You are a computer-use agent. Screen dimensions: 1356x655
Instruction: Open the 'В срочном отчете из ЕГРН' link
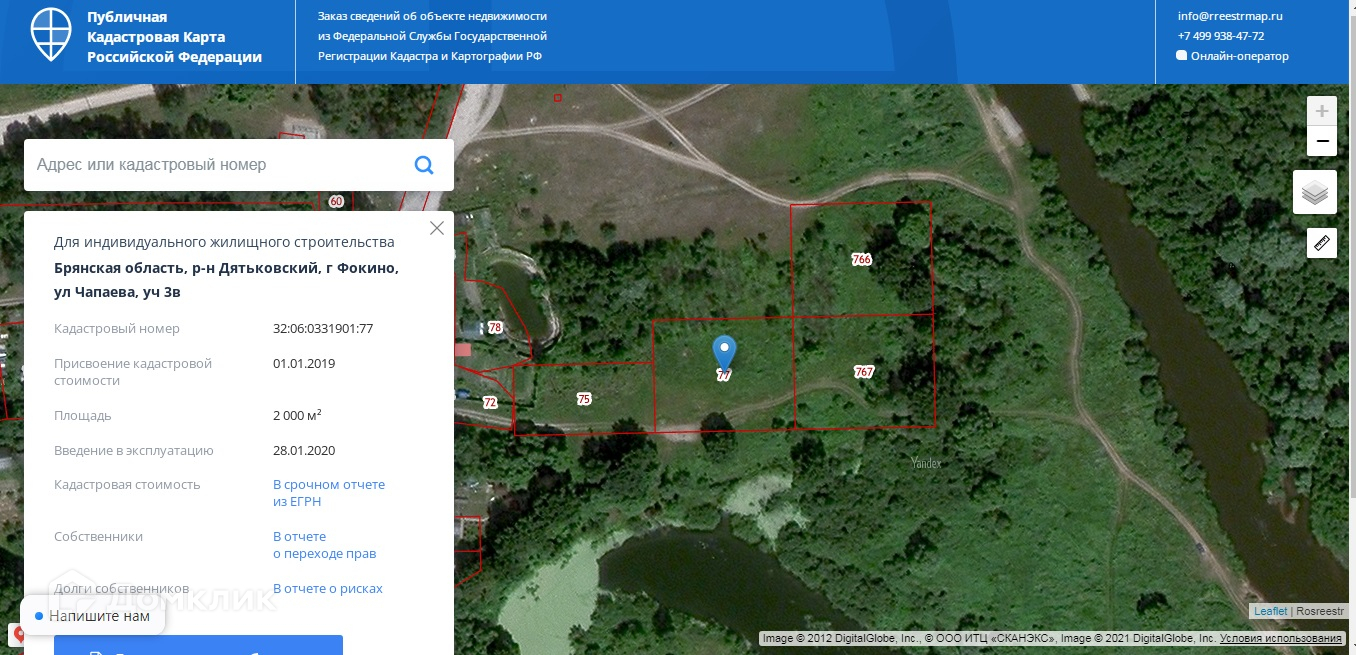pyautogui.click(x=329, y=493)
